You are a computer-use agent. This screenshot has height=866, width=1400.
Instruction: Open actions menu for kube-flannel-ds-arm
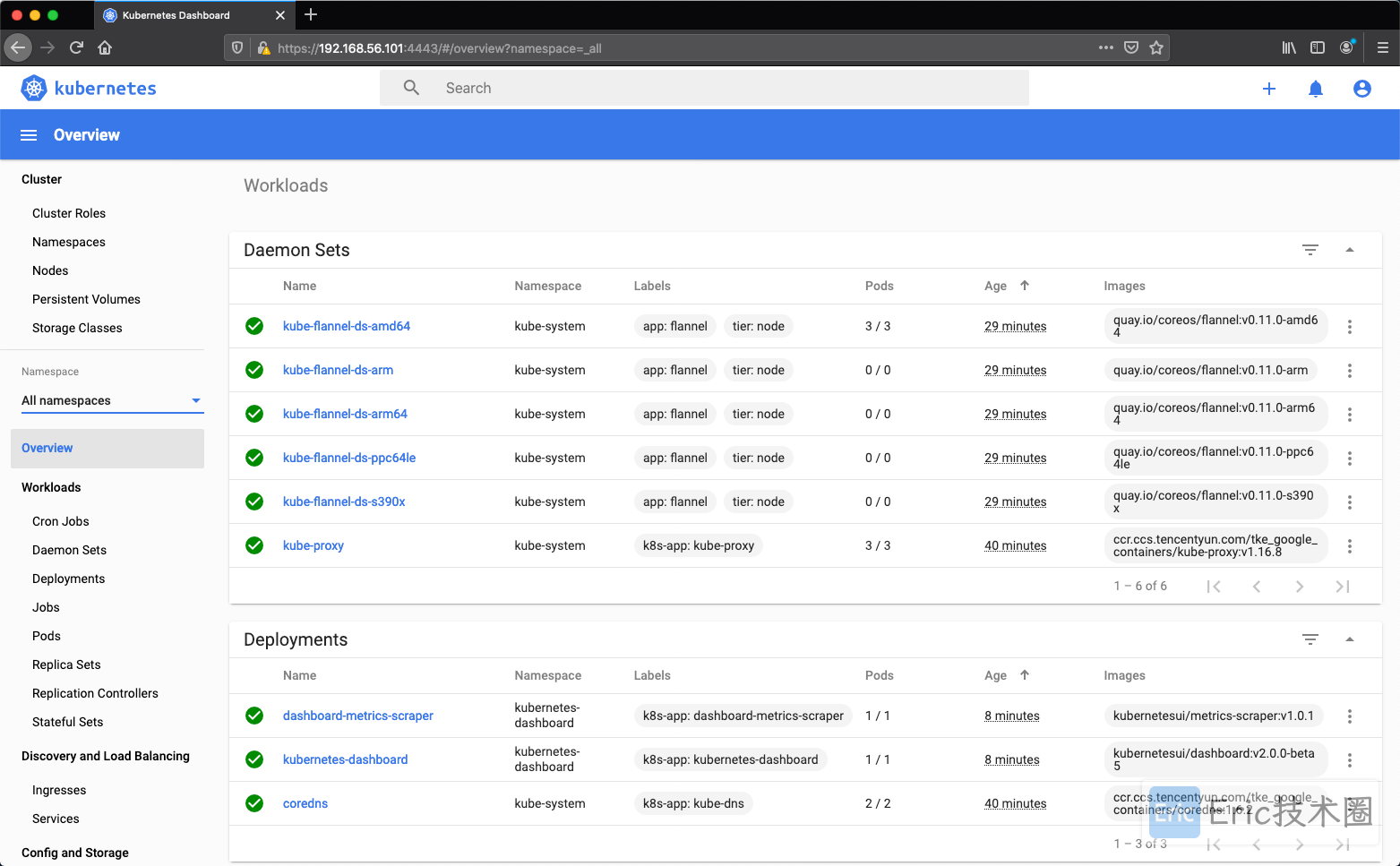coord(1350,371)
